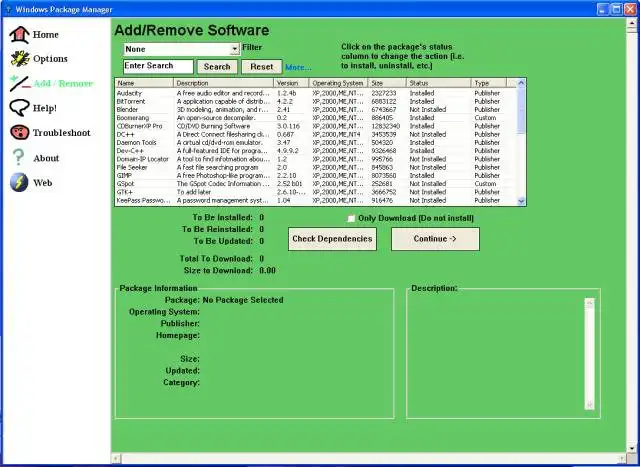Click the Options gear-bug icon

coord(20,59)
